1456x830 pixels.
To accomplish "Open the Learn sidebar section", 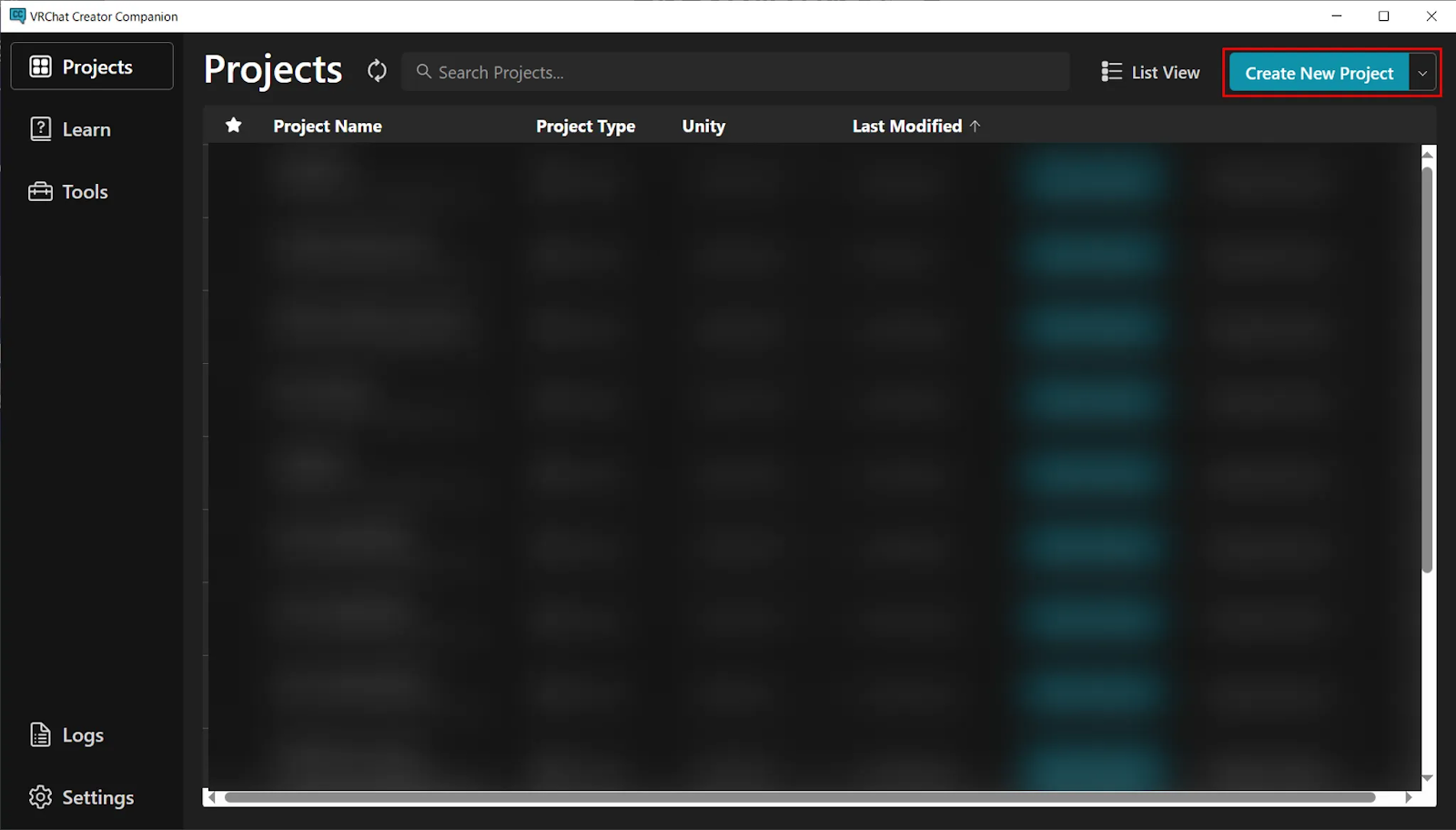I will point(71,129).
